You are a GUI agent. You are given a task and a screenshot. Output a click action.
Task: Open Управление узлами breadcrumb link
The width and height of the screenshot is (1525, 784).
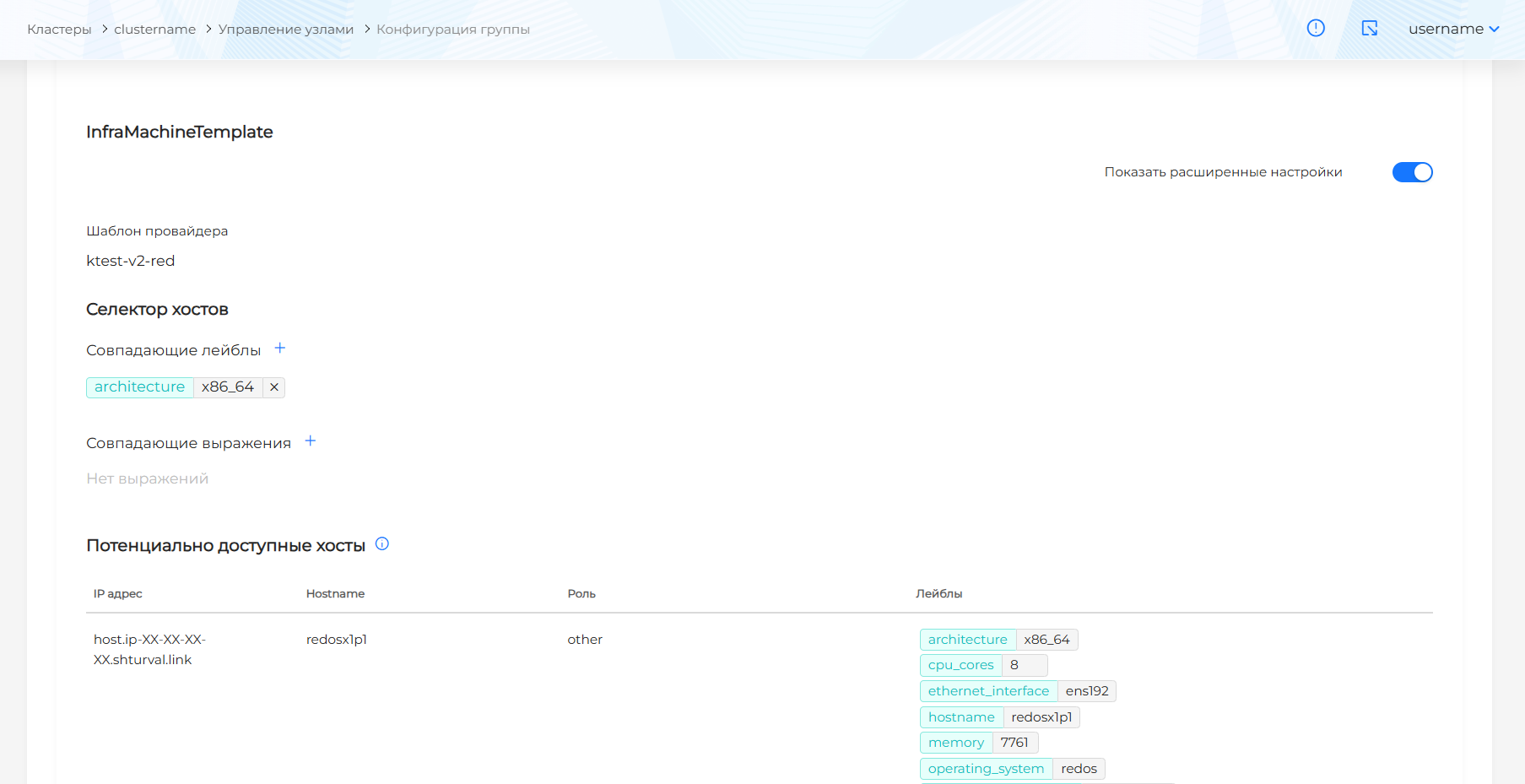286,30
